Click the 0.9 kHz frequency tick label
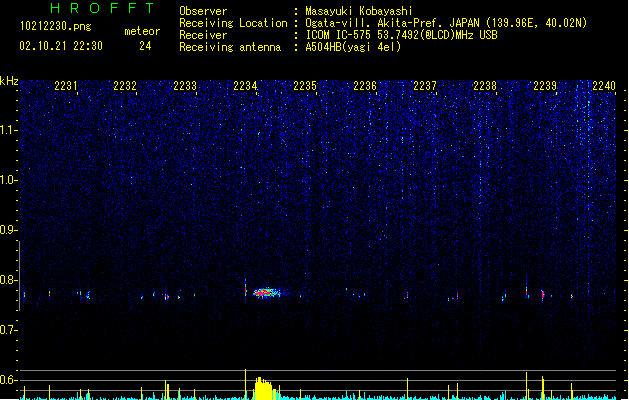The image size is (629, 400). [x=8, y=230]
